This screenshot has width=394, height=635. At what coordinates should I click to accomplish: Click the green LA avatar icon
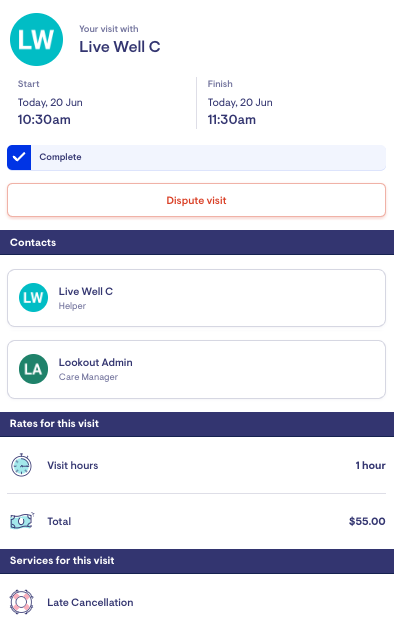pyautogui.click(x=33, y=369)
